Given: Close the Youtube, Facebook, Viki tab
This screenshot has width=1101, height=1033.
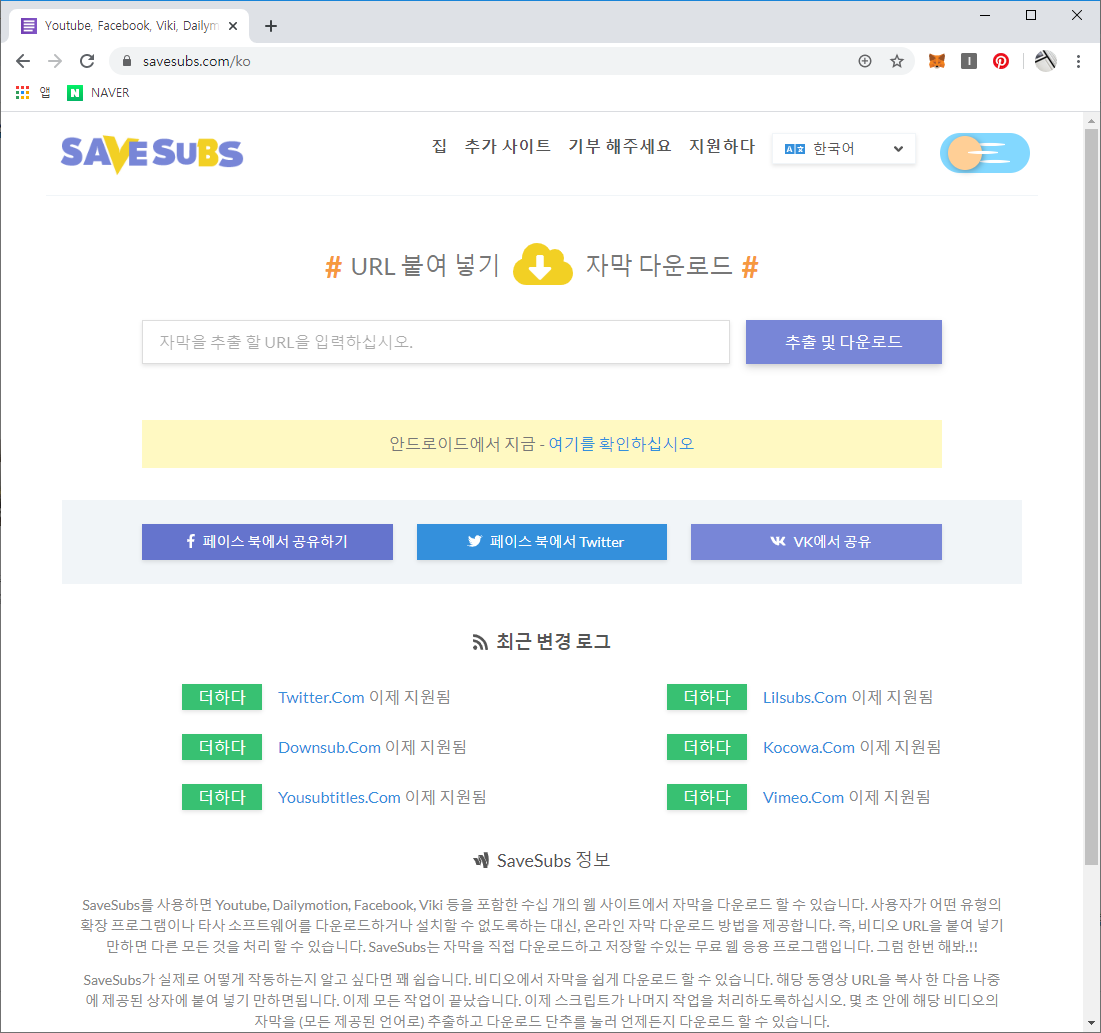Looking at the screenshot, I should 233,26.
